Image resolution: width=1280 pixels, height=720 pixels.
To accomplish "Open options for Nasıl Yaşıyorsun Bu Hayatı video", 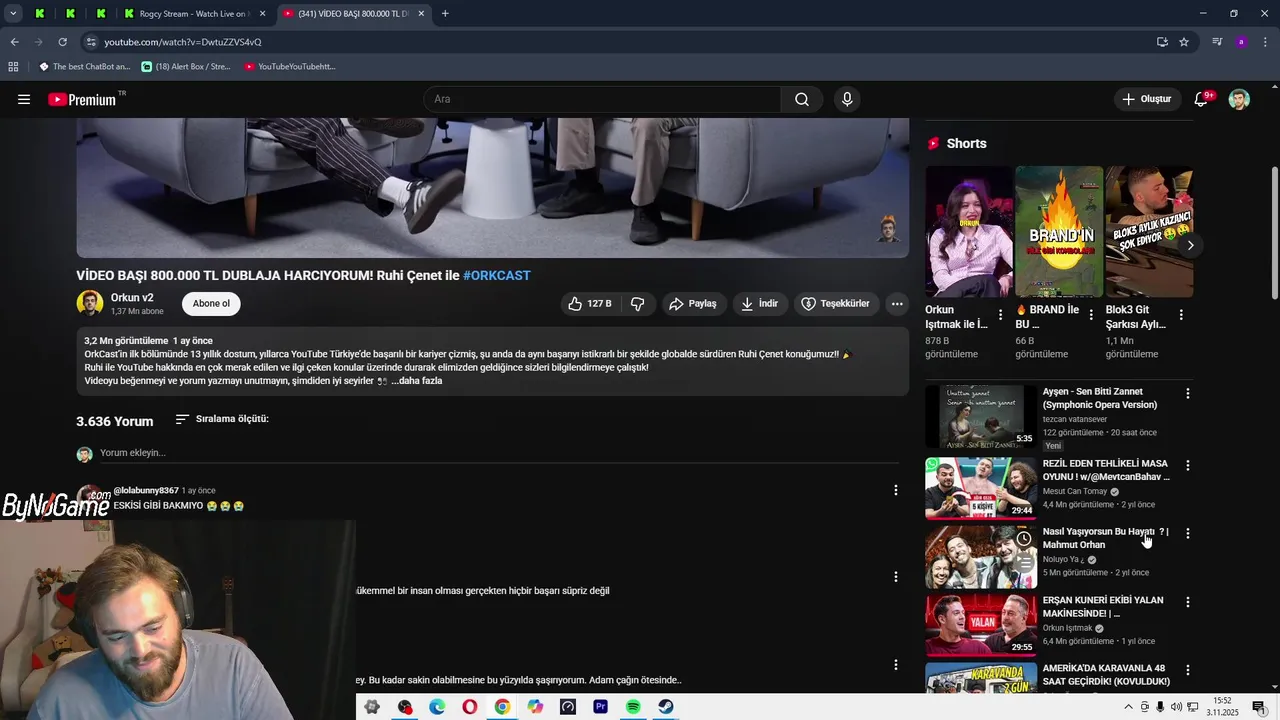I will (1188, 533).
